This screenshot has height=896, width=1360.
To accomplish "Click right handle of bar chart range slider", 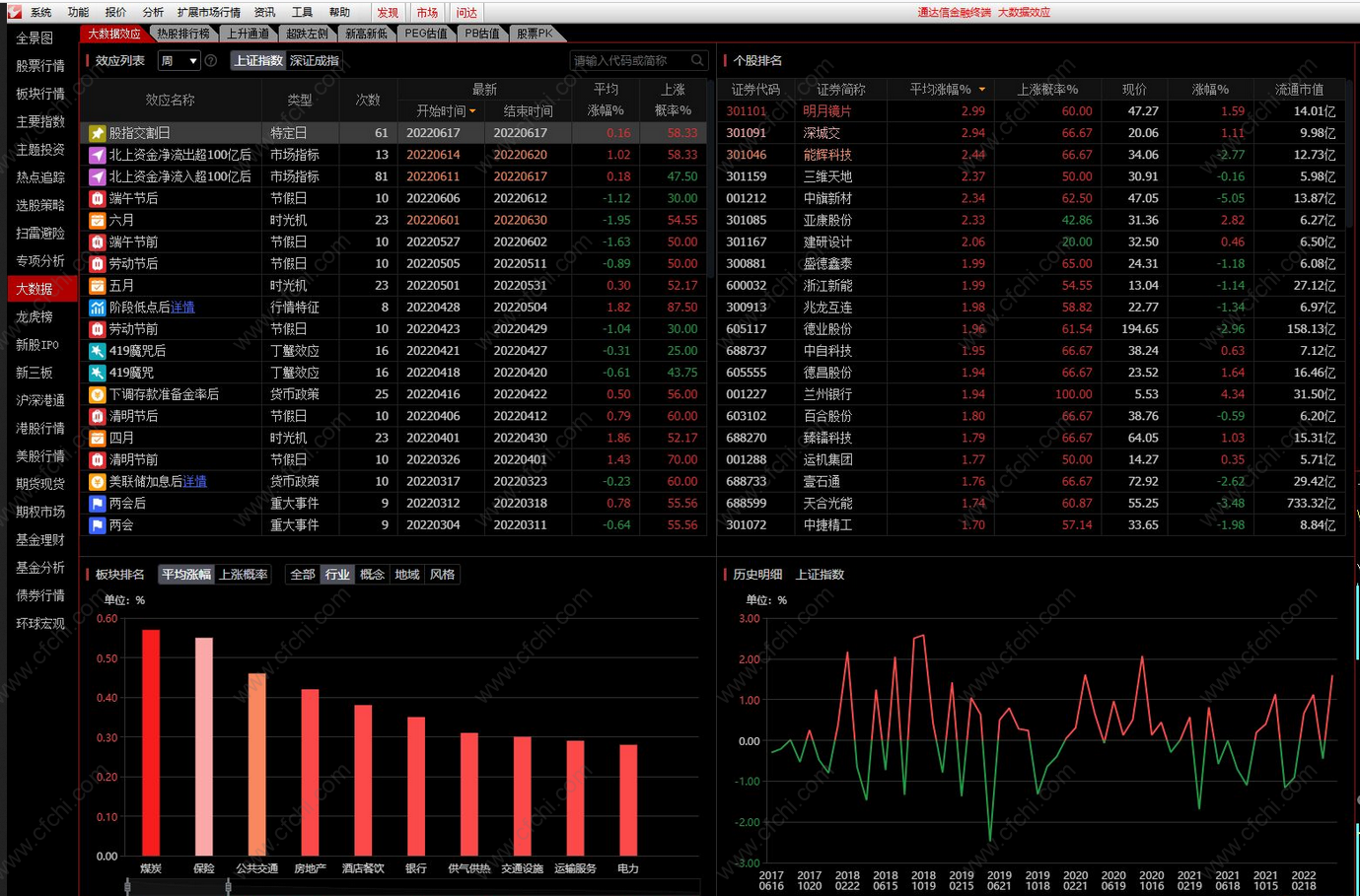I will (228, 887).
